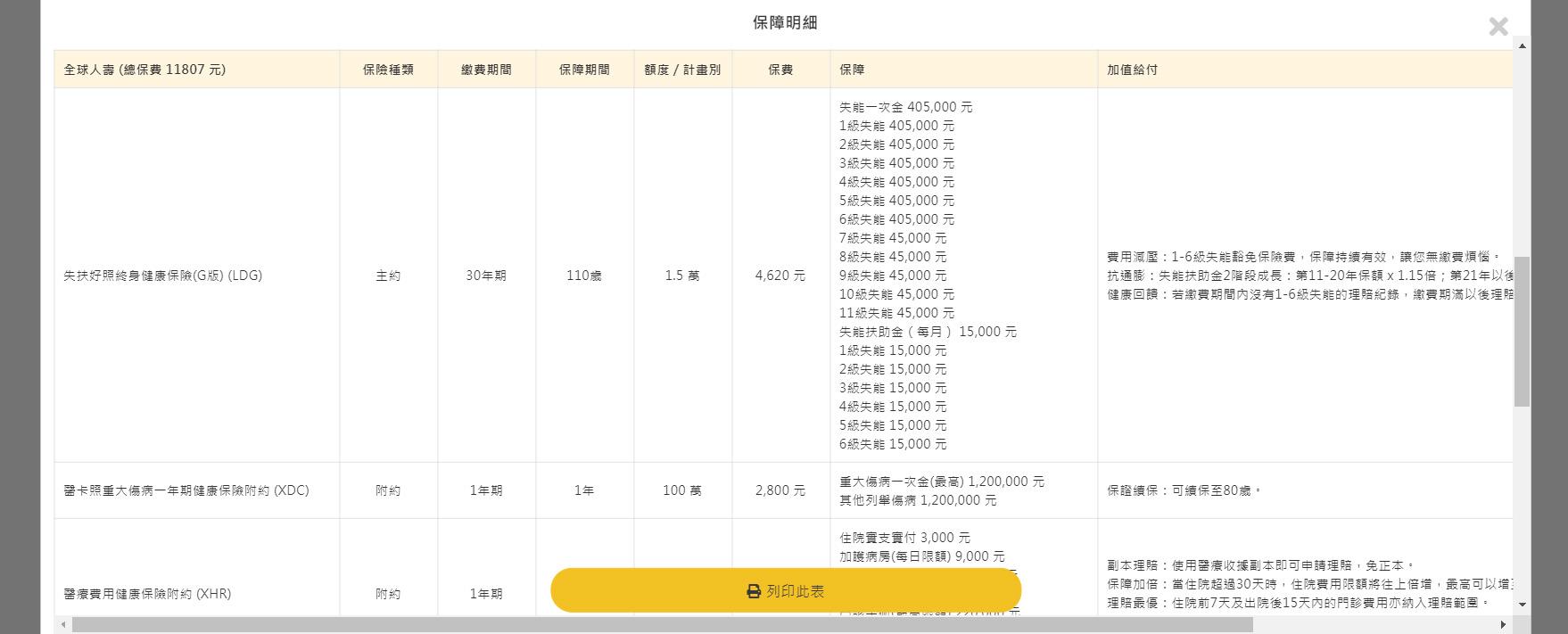Click 住院實支實付 3,000 元 line
Screen dimensions: 1568x634
905,538
